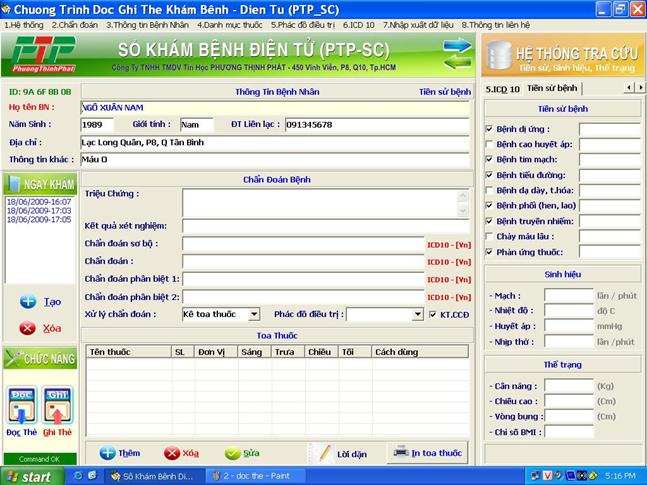Image resolution: width=647 pixels, height=485 pixels.
Task: Switch to the 5.ICD 10 tab
Action: tap(503, 88)
